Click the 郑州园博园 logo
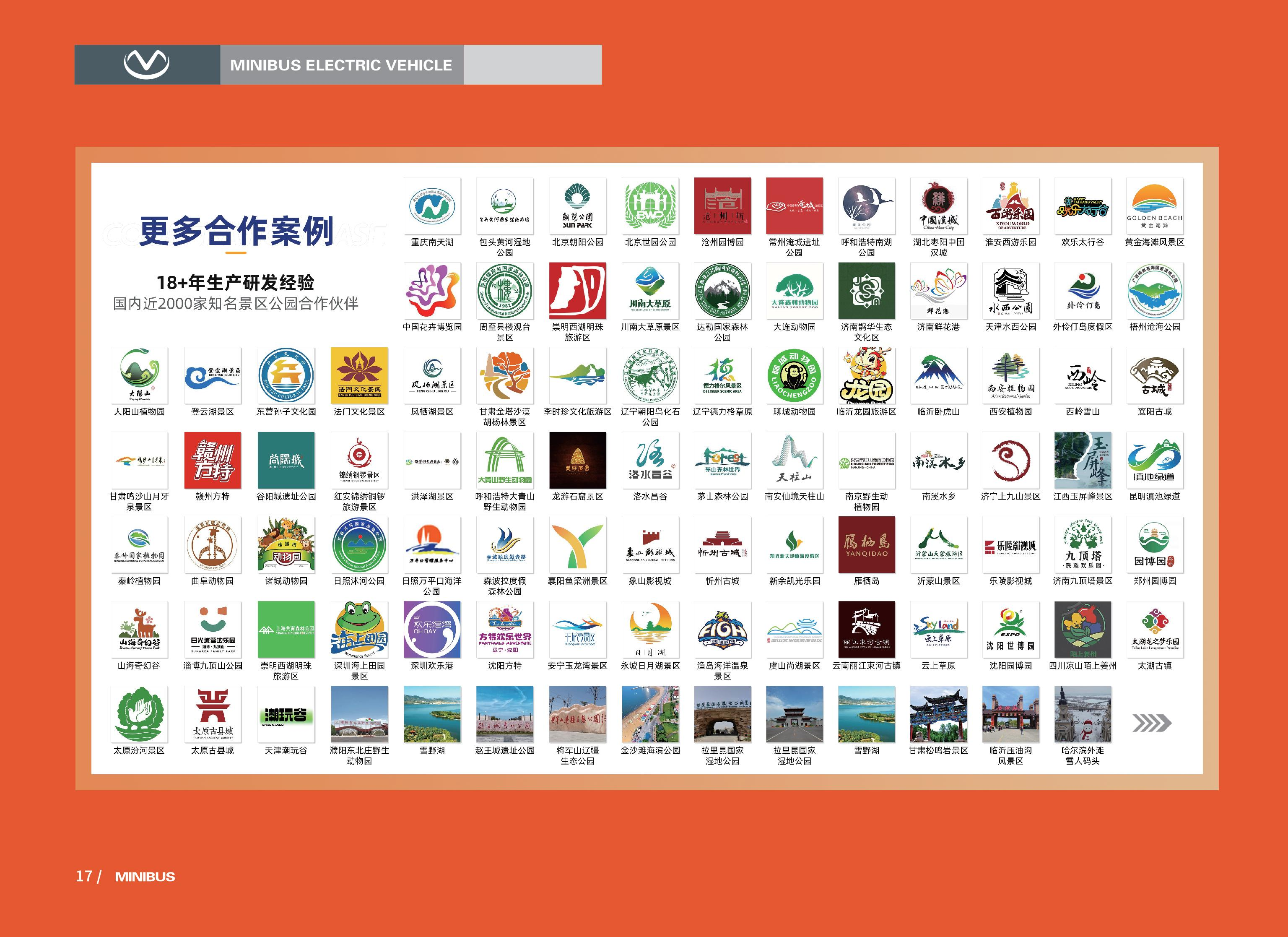This screenshot has width=1288, height=937. point(1155,545)
